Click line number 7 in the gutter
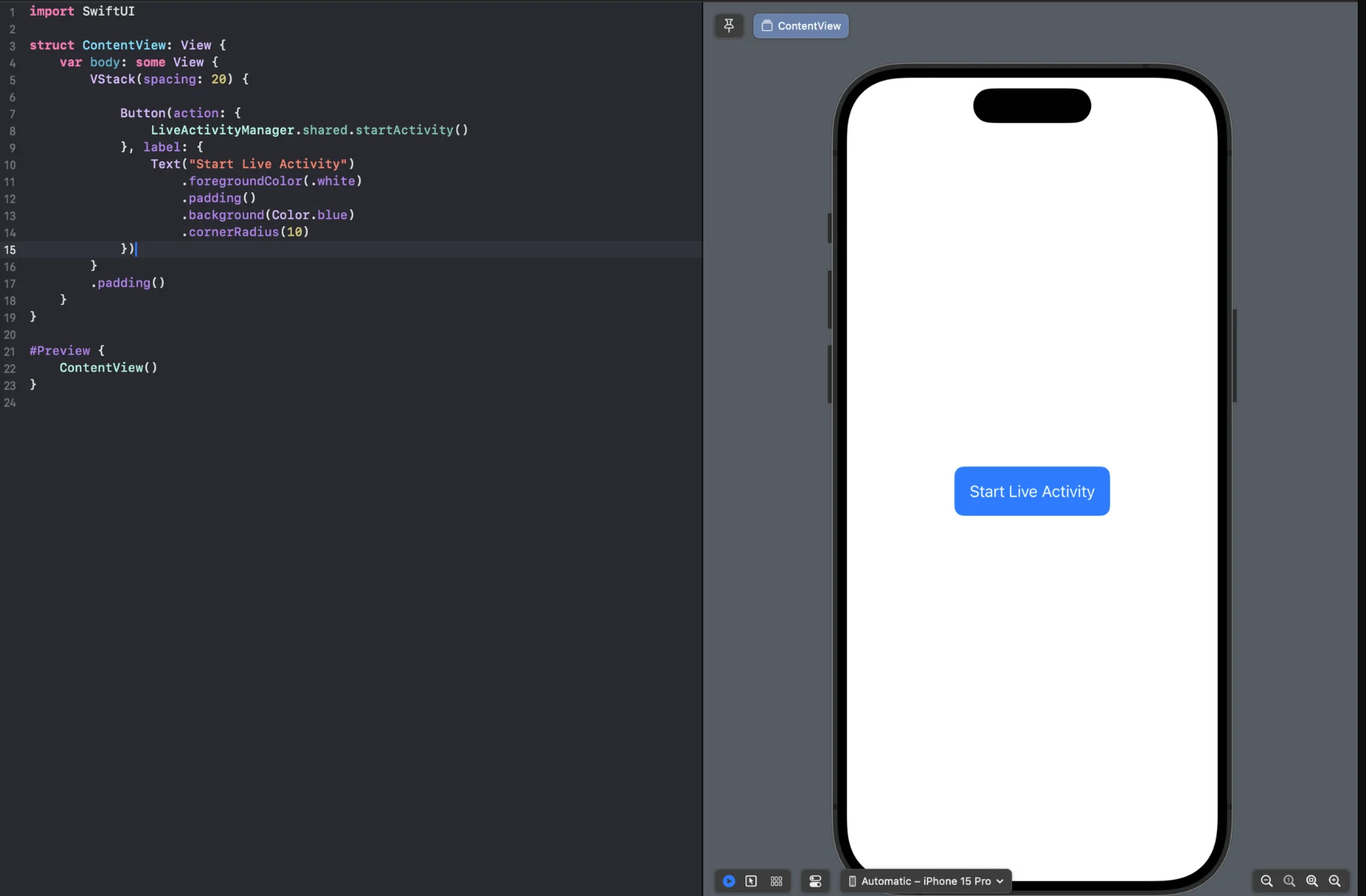The width and height of the screenshot is (1366, 896). 11,114
